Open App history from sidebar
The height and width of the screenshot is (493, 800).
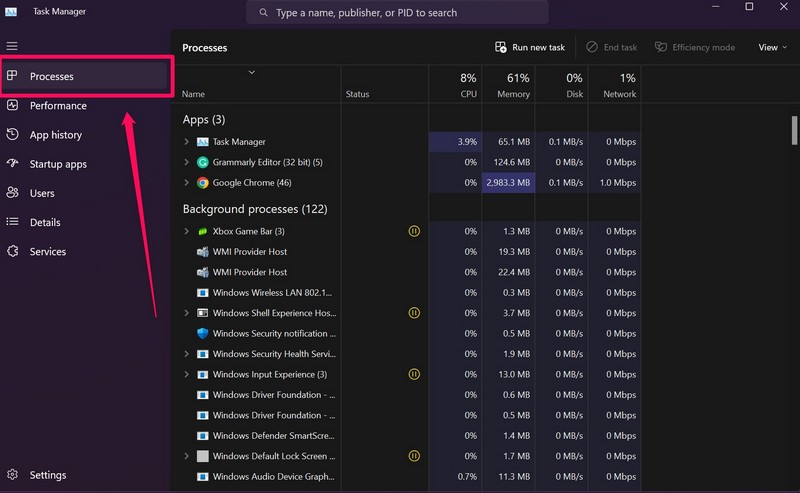coord(56,135)
